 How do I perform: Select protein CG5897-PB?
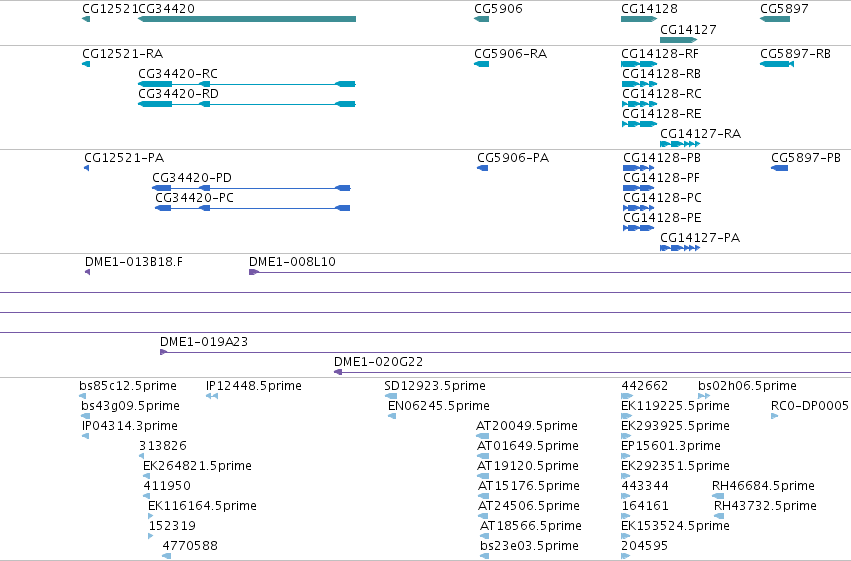(x=779, y=168)
